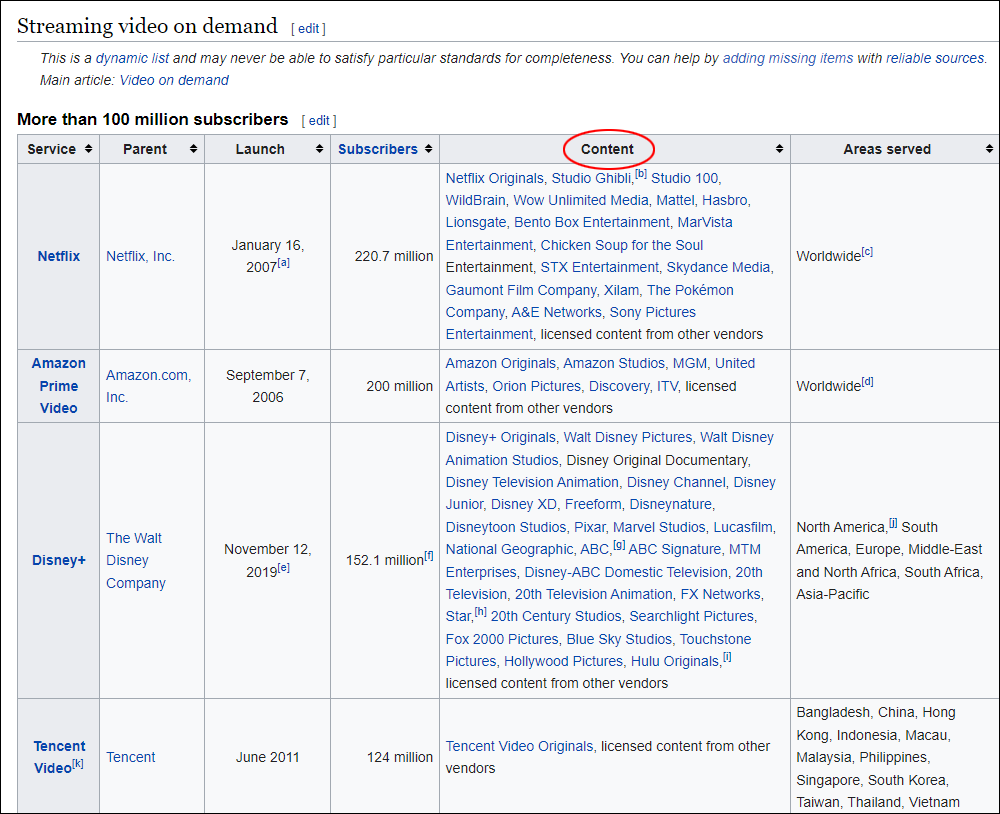Image resolution: width=1000 pixels, height=814 pixels.
Task: Follow the A&E Networks link
Action: coord(556,312)
